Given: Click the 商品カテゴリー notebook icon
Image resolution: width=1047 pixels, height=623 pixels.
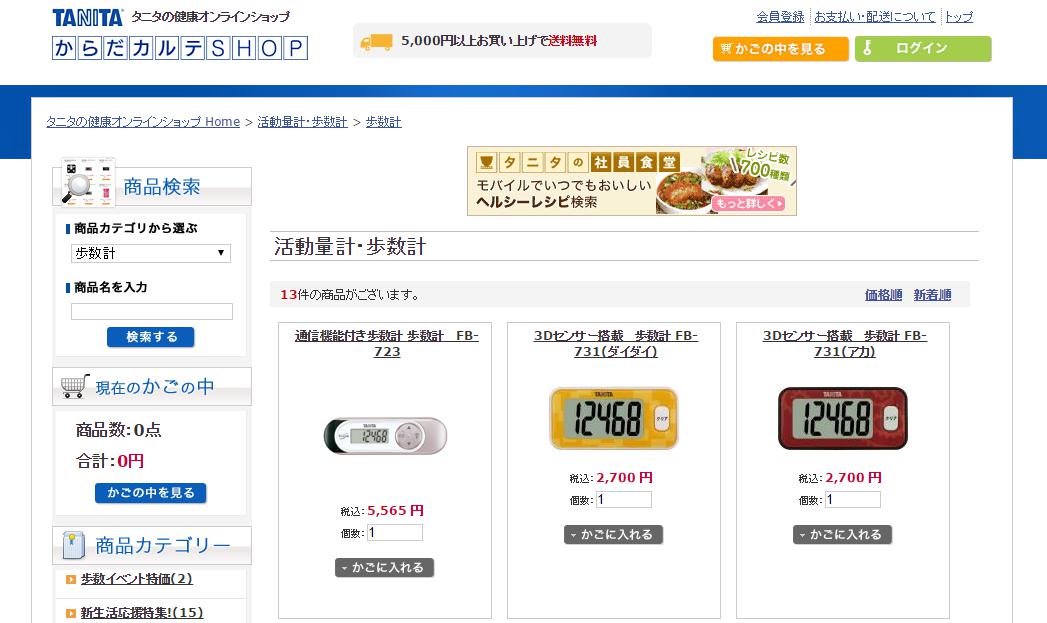Looking at the screenshot, I should pos(73,546).
